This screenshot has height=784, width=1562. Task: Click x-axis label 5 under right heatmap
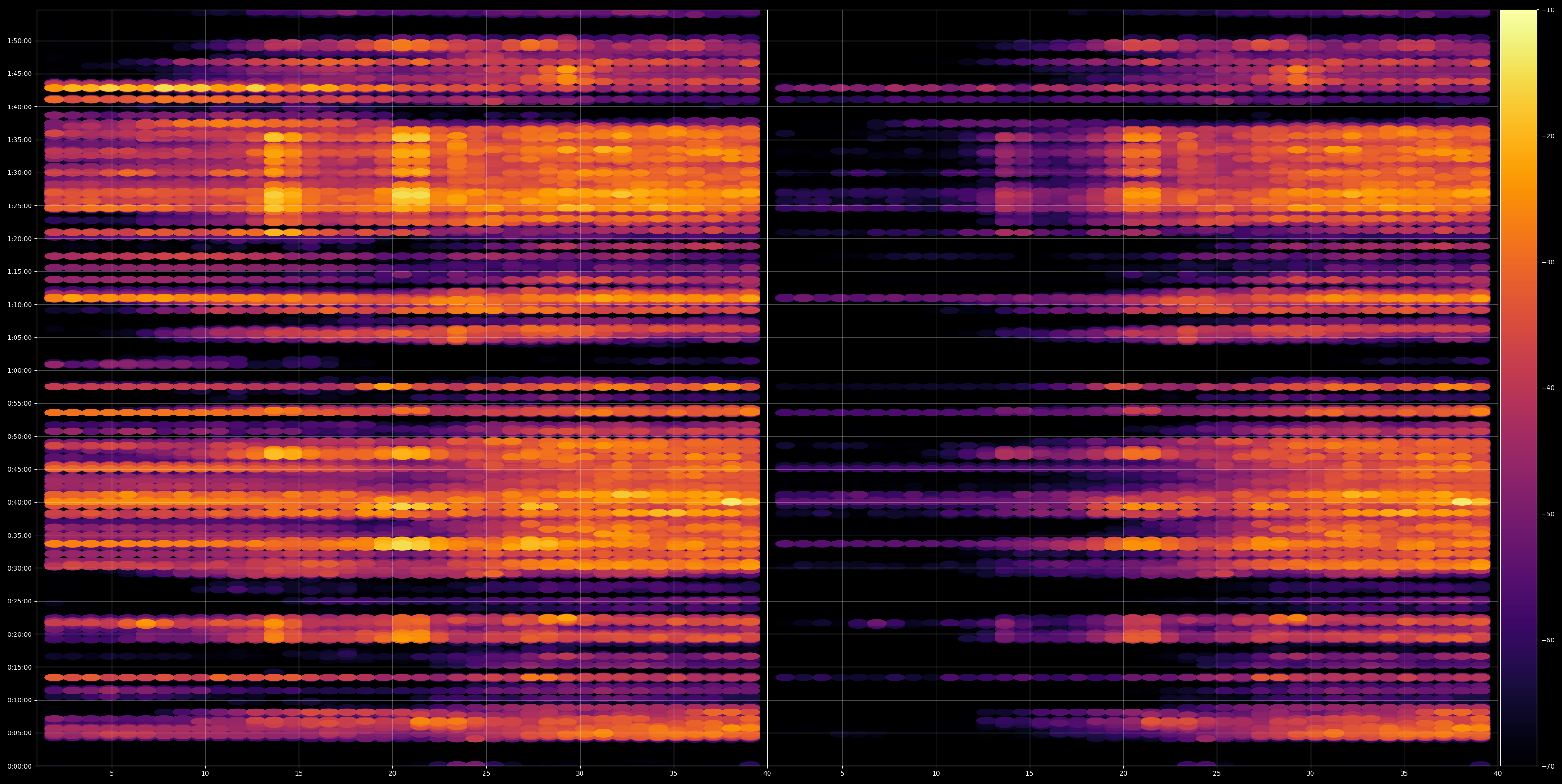tap(842, 774)
